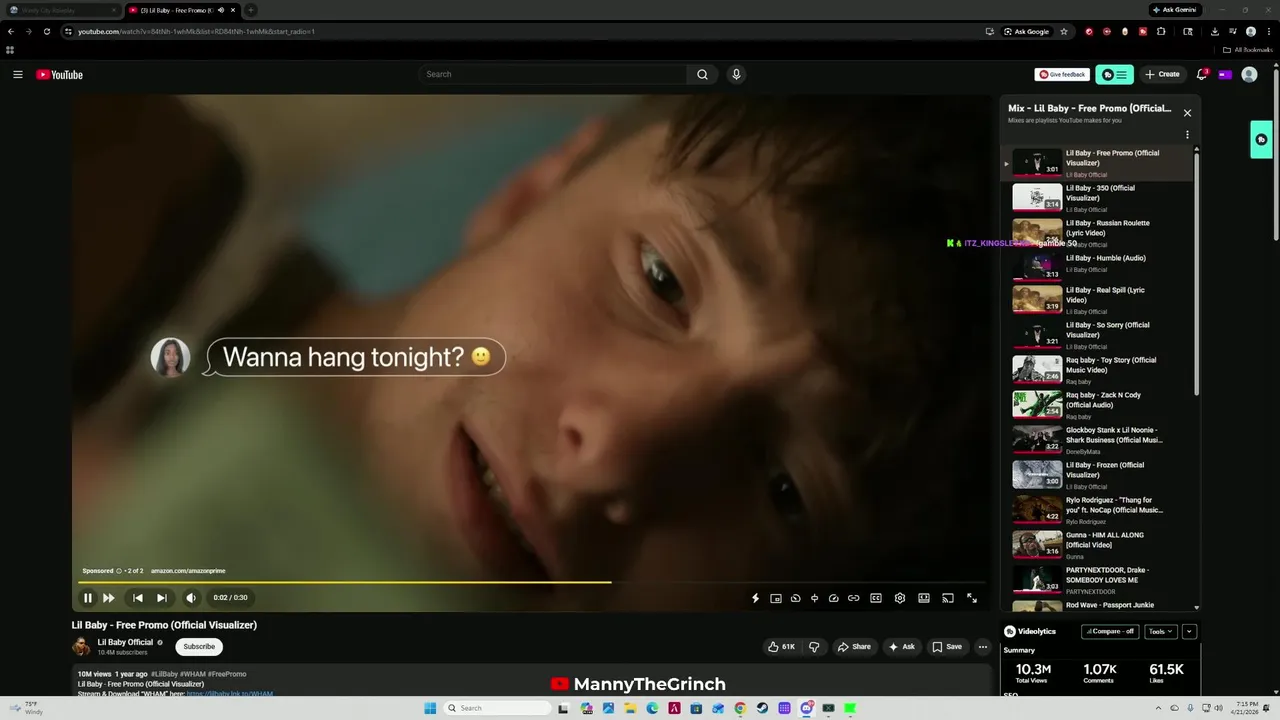Screen dimensions: 1280x720
Task: Bookmark this page with the star icon
Action: tap(1064, 31)
